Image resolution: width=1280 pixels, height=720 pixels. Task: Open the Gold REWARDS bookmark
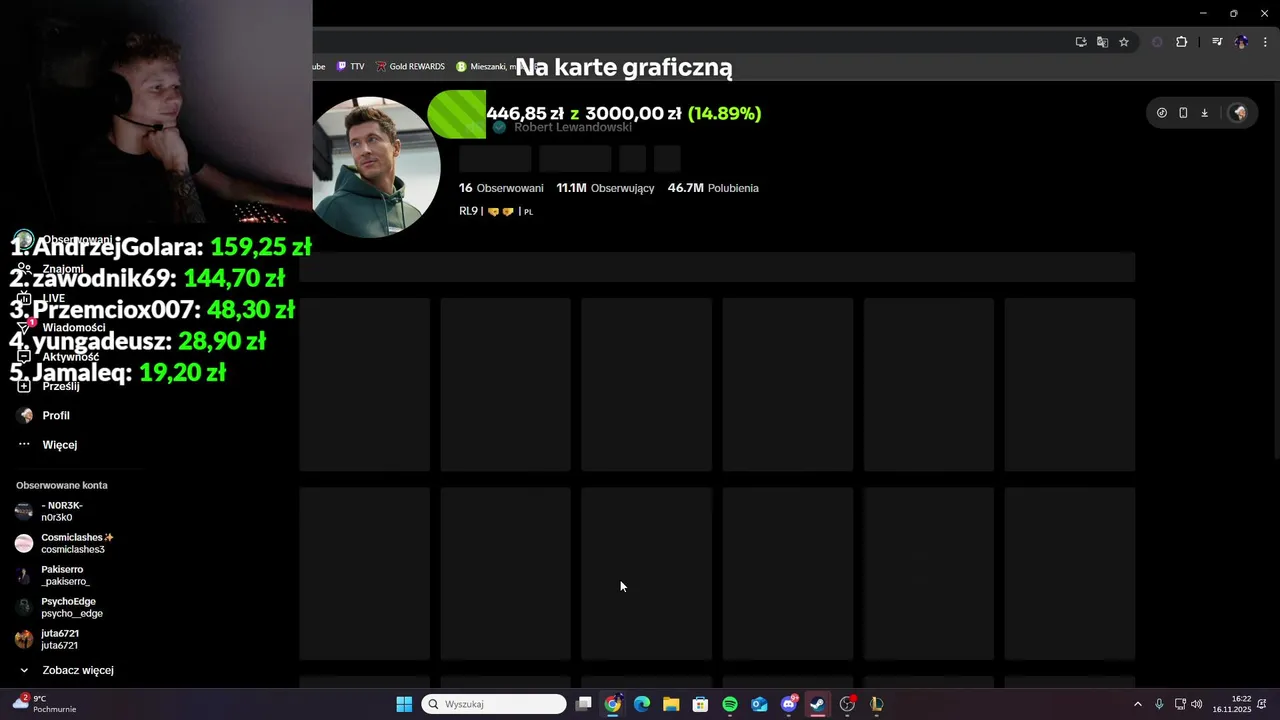click(x=410, y=67)
